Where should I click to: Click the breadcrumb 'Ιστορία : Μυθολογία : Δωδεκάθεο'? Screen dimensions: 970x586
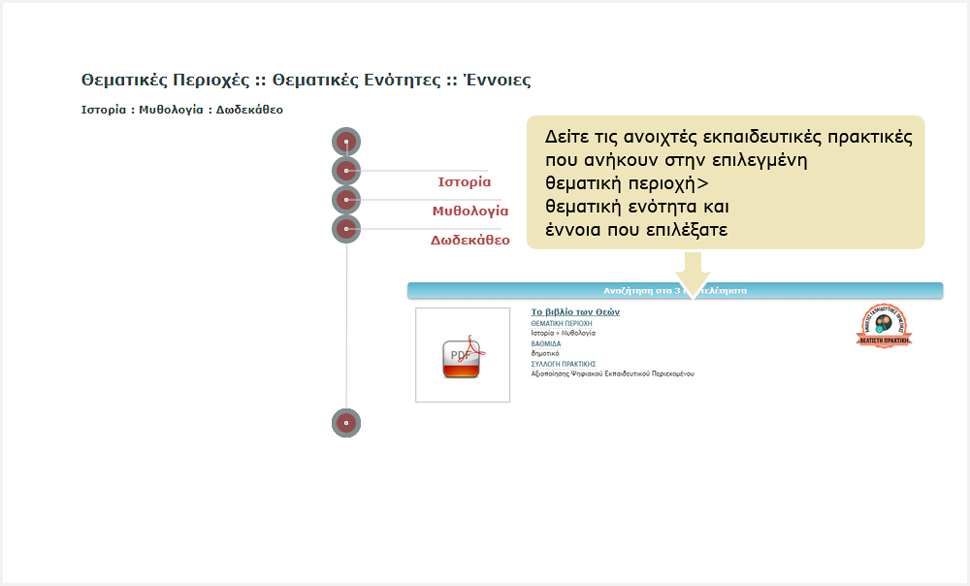pyautogui.click(x=182, y=109)
